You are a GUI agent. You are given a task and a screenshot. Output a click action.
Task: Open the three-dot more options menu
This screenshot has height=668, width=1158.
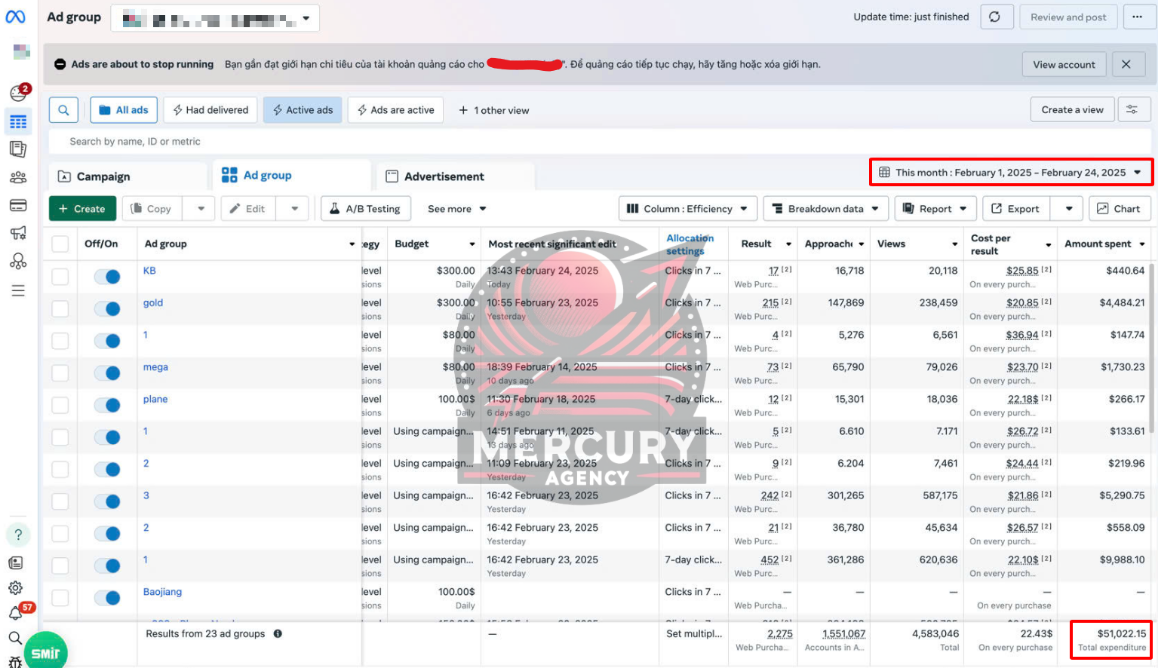(1138, 17)
